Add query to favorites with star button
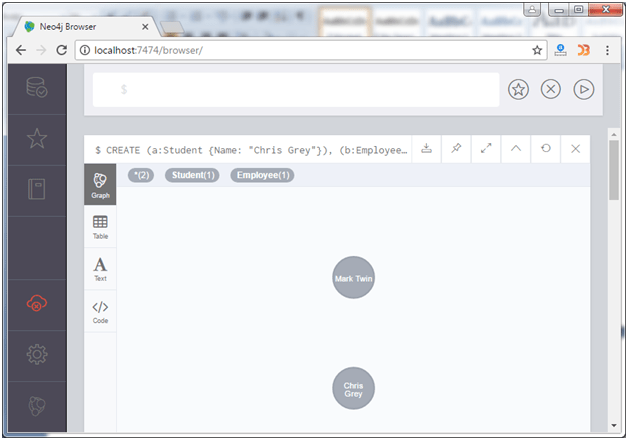 point(518,89)
